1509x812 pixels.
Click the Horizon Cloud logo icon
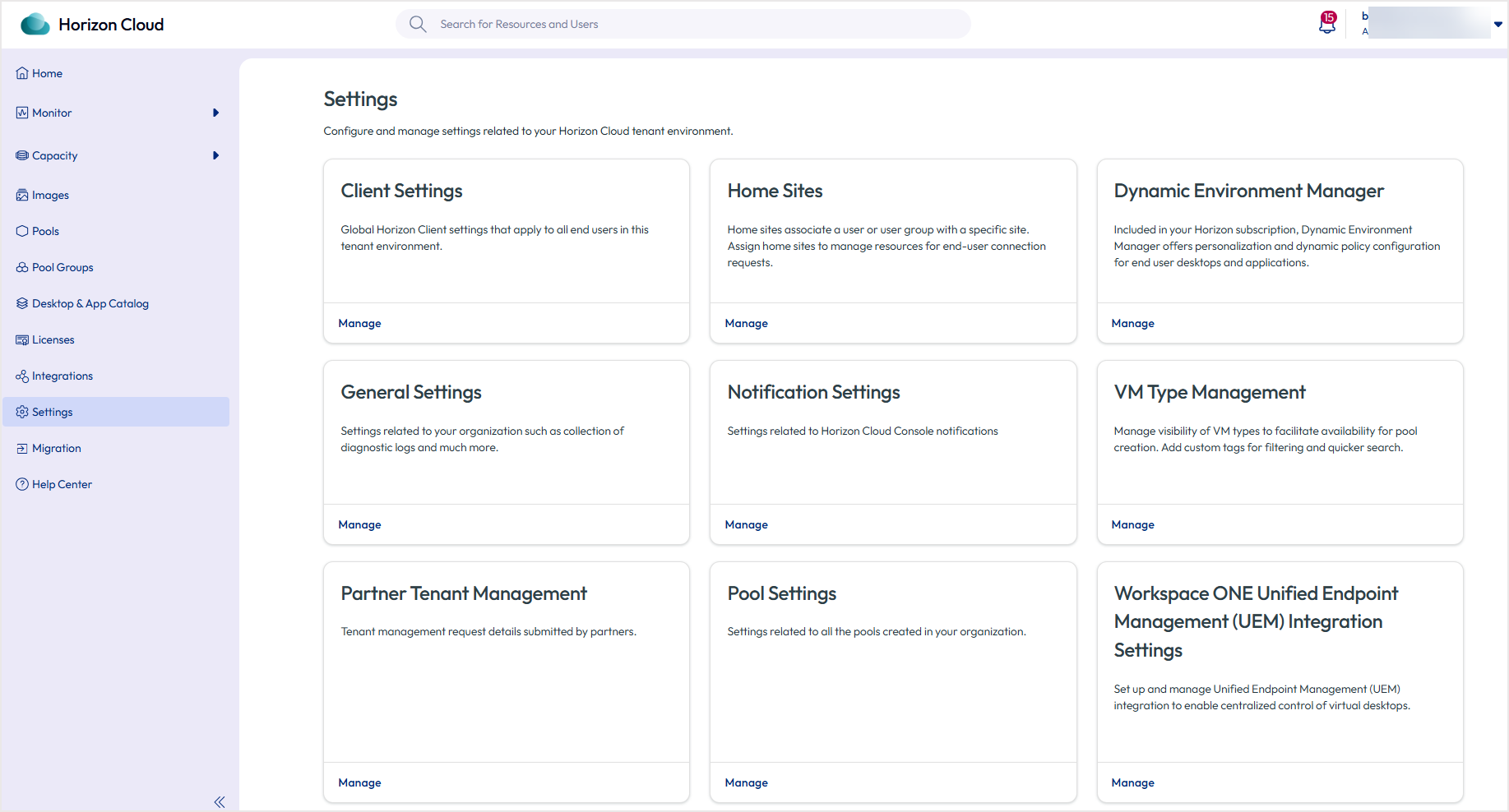pyautogui.click(x=35, y=25)
